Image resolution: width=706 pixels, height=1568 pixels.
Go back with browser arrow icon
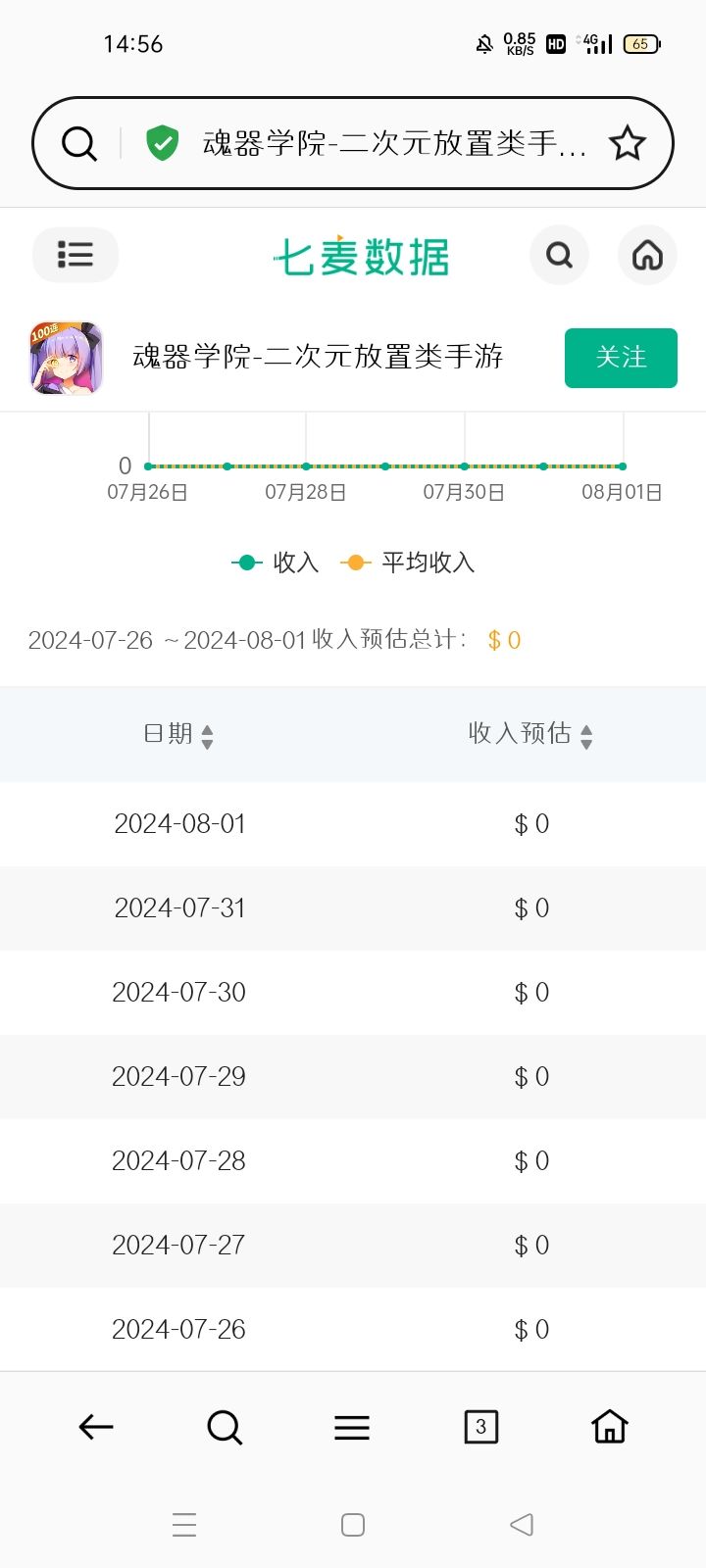click(x=96, y=1427)
